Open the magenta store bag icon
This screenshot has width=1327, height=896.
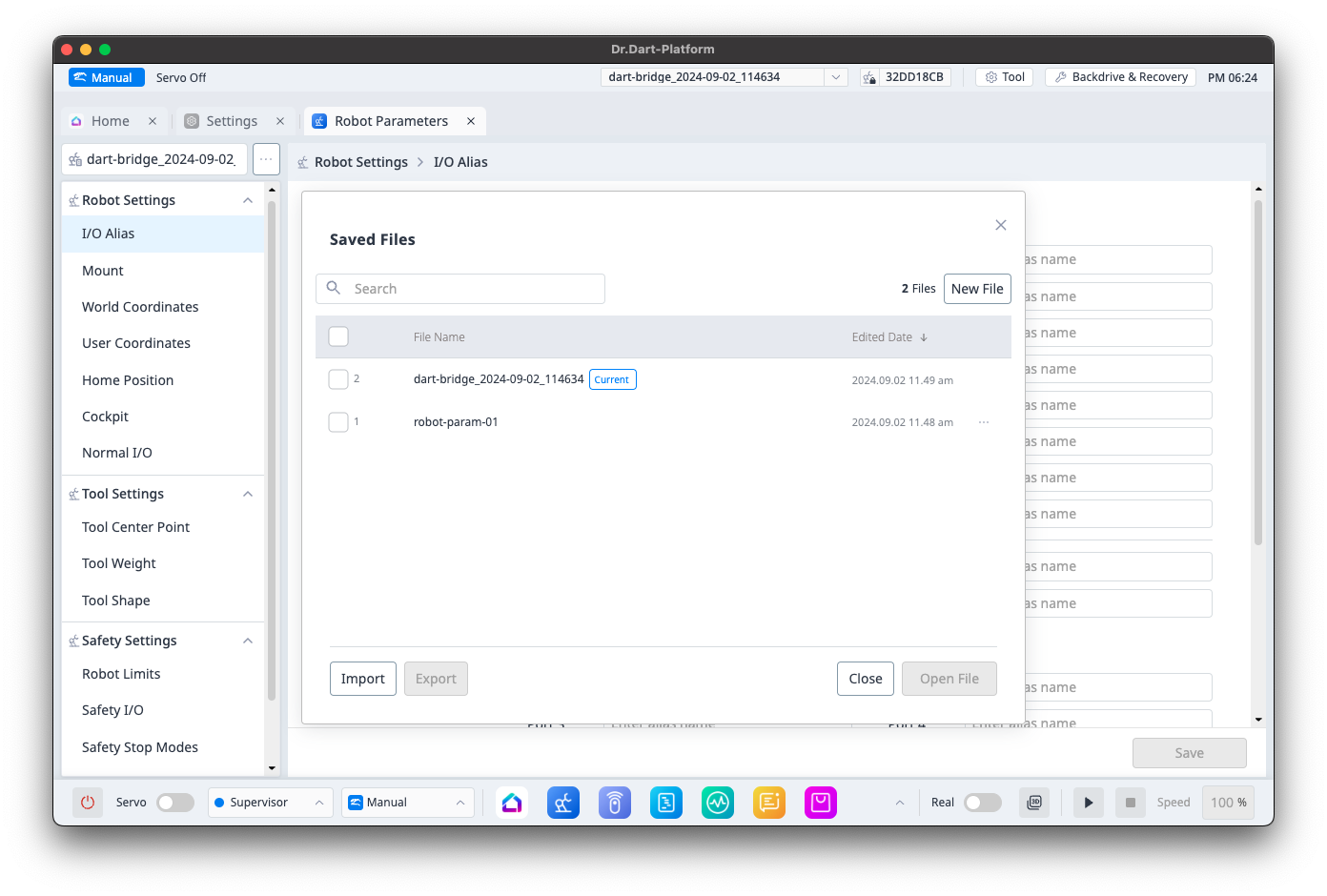(x=821, y=803)
